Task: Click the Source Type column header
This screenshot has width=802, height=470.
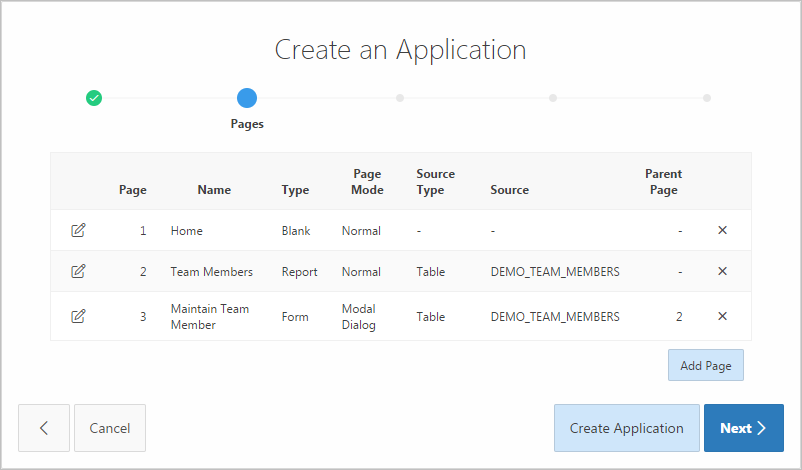Action: pyautogui.click(x=435, y=182)
